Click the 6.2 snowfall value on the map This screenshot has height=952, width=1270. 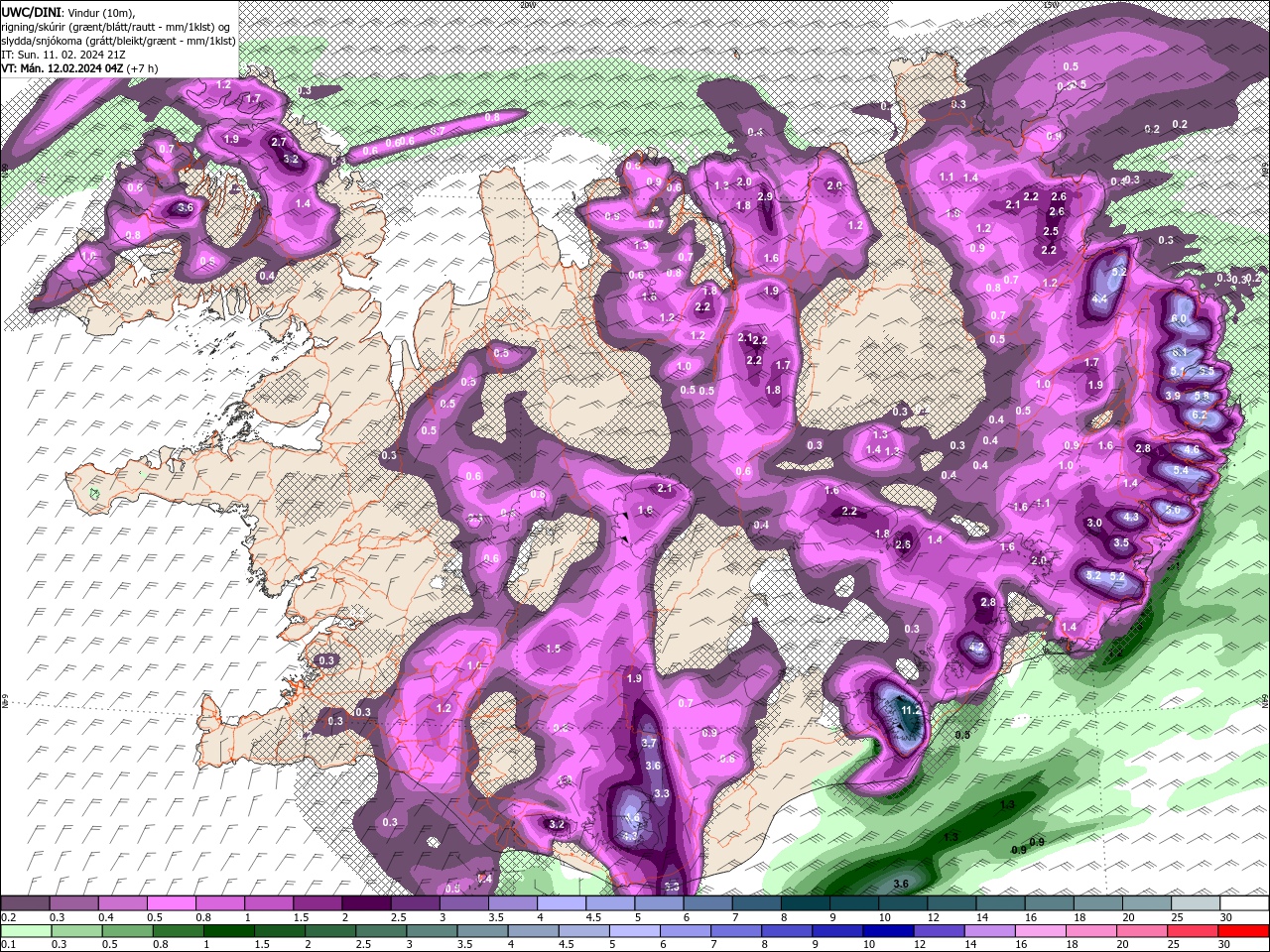pyautogui.click(x=1199, y=415)
